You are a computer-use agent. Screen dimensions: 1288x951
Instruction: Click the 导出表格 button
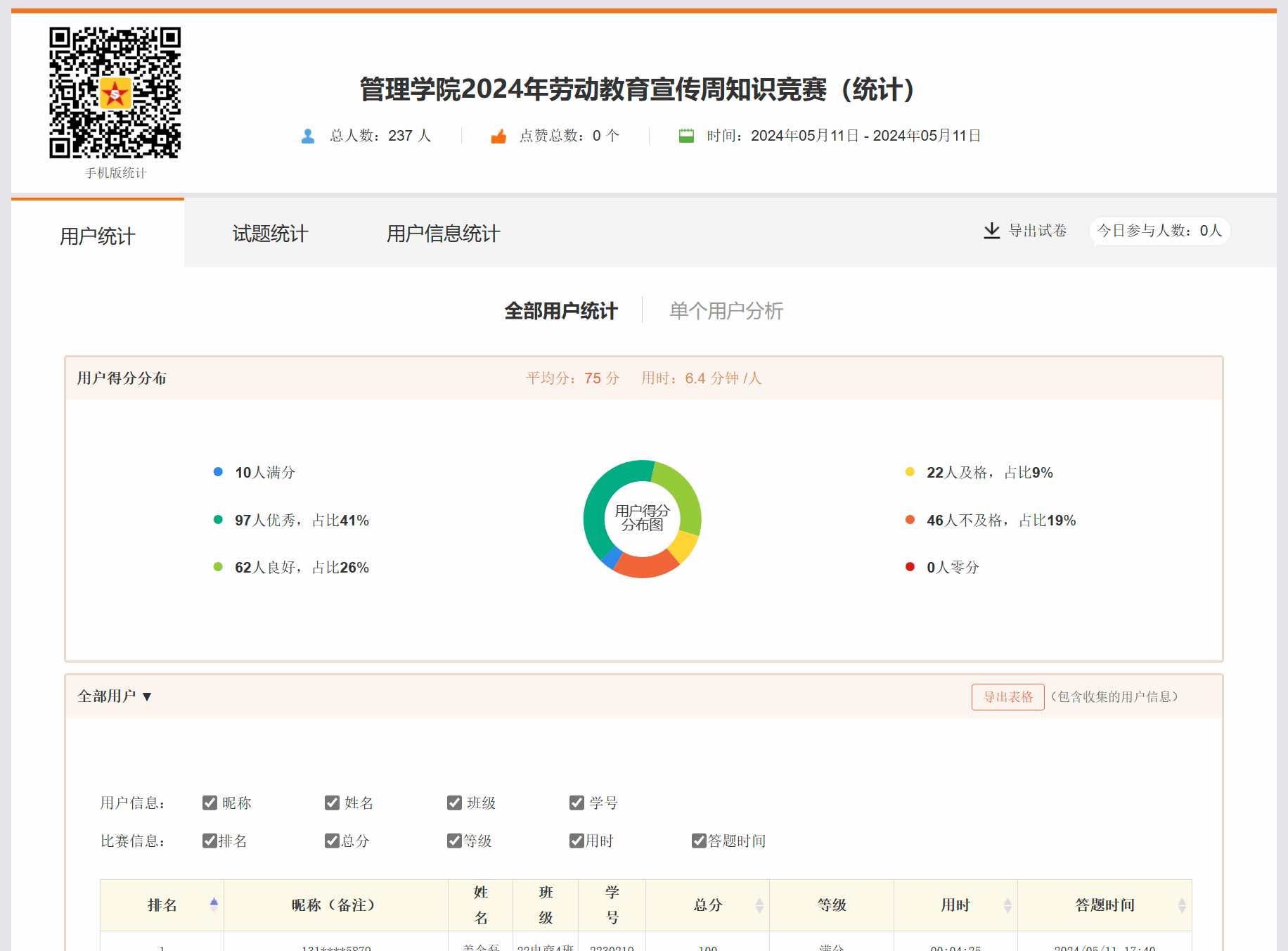(1007, 697)
